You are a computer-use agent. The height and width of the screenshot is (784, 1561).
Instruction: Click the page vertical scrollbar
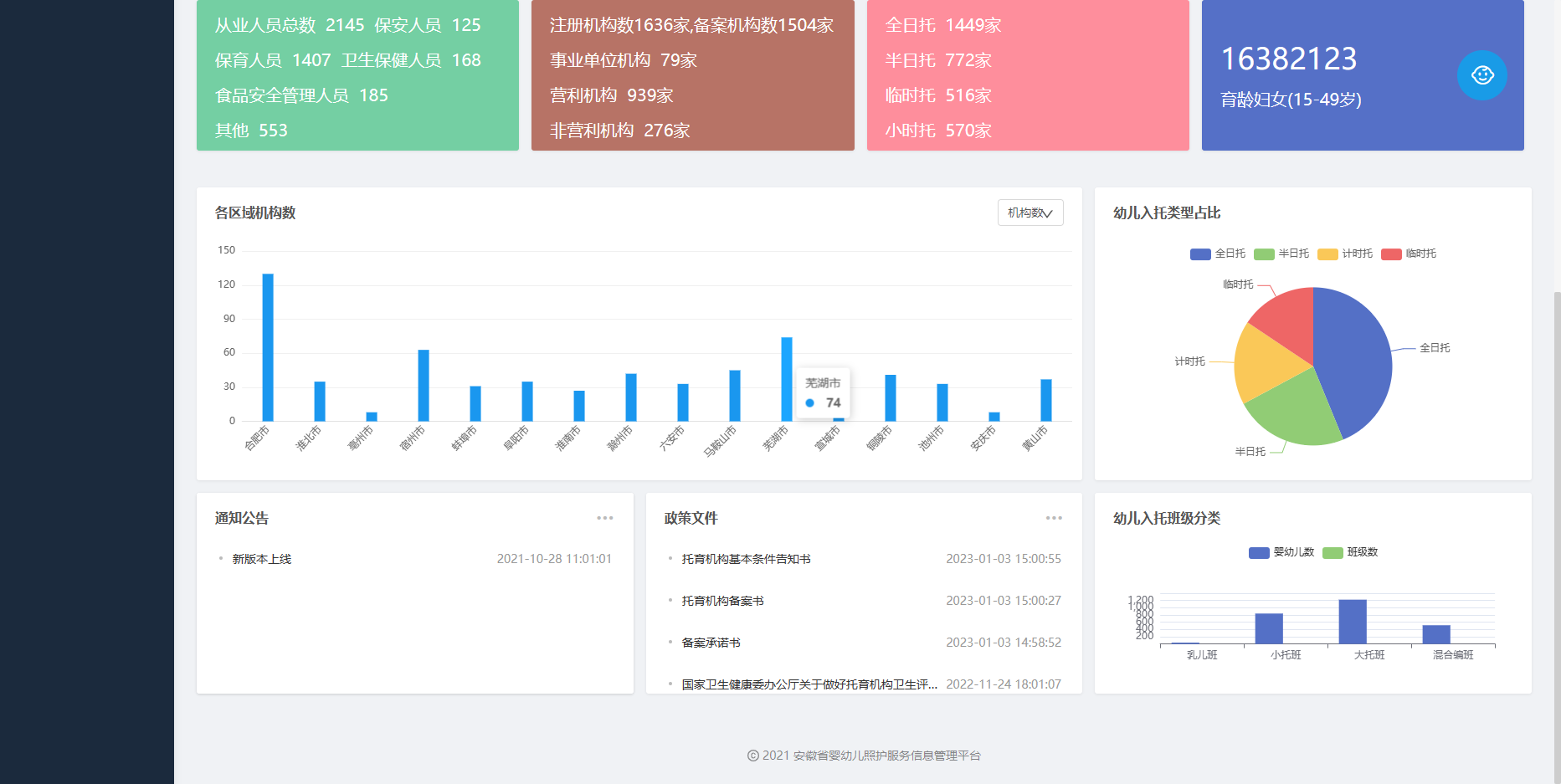1557,535
